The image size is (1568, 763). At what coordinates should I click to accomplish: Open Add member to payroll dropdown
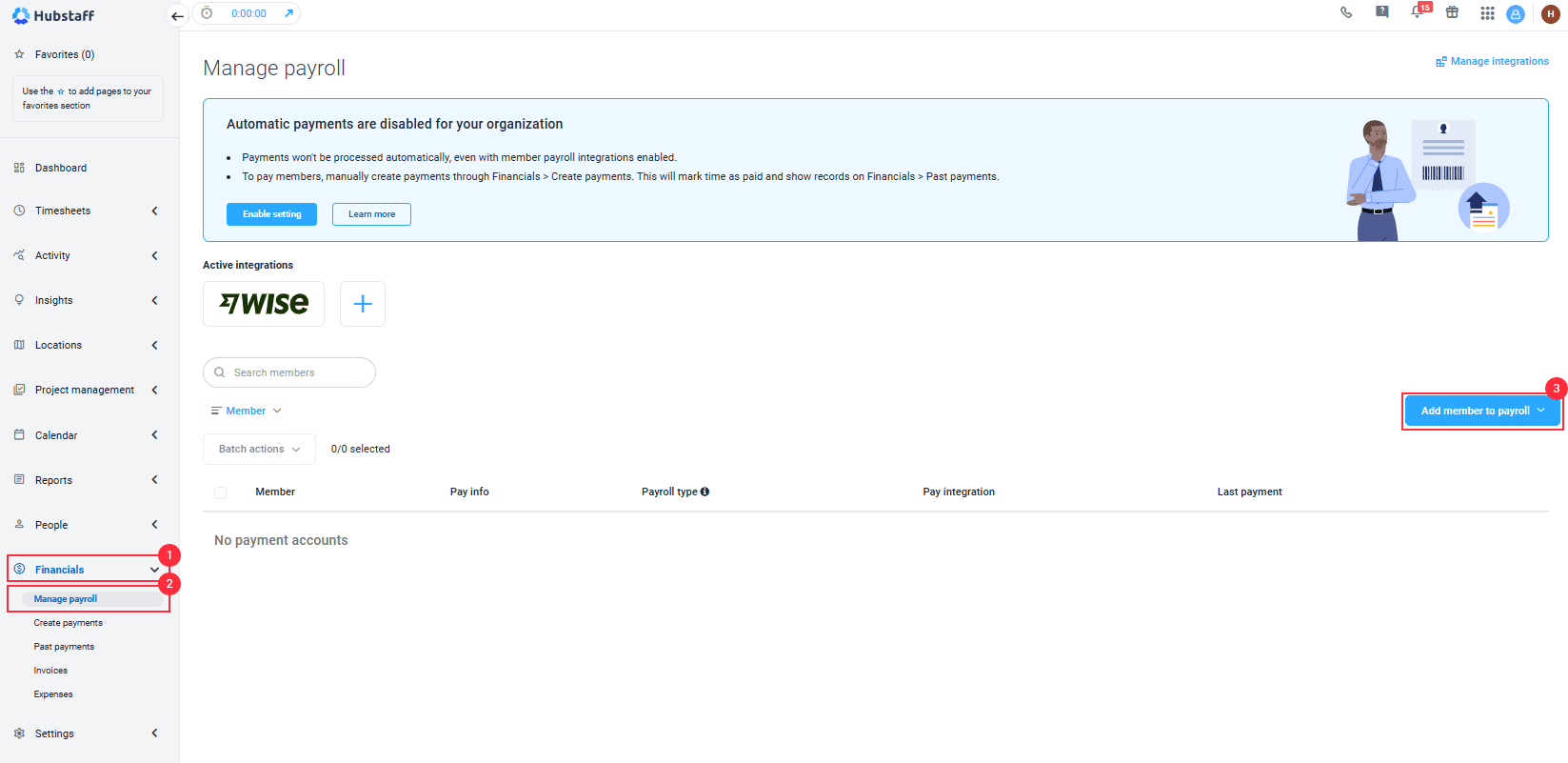click(x=1482, y=411)
